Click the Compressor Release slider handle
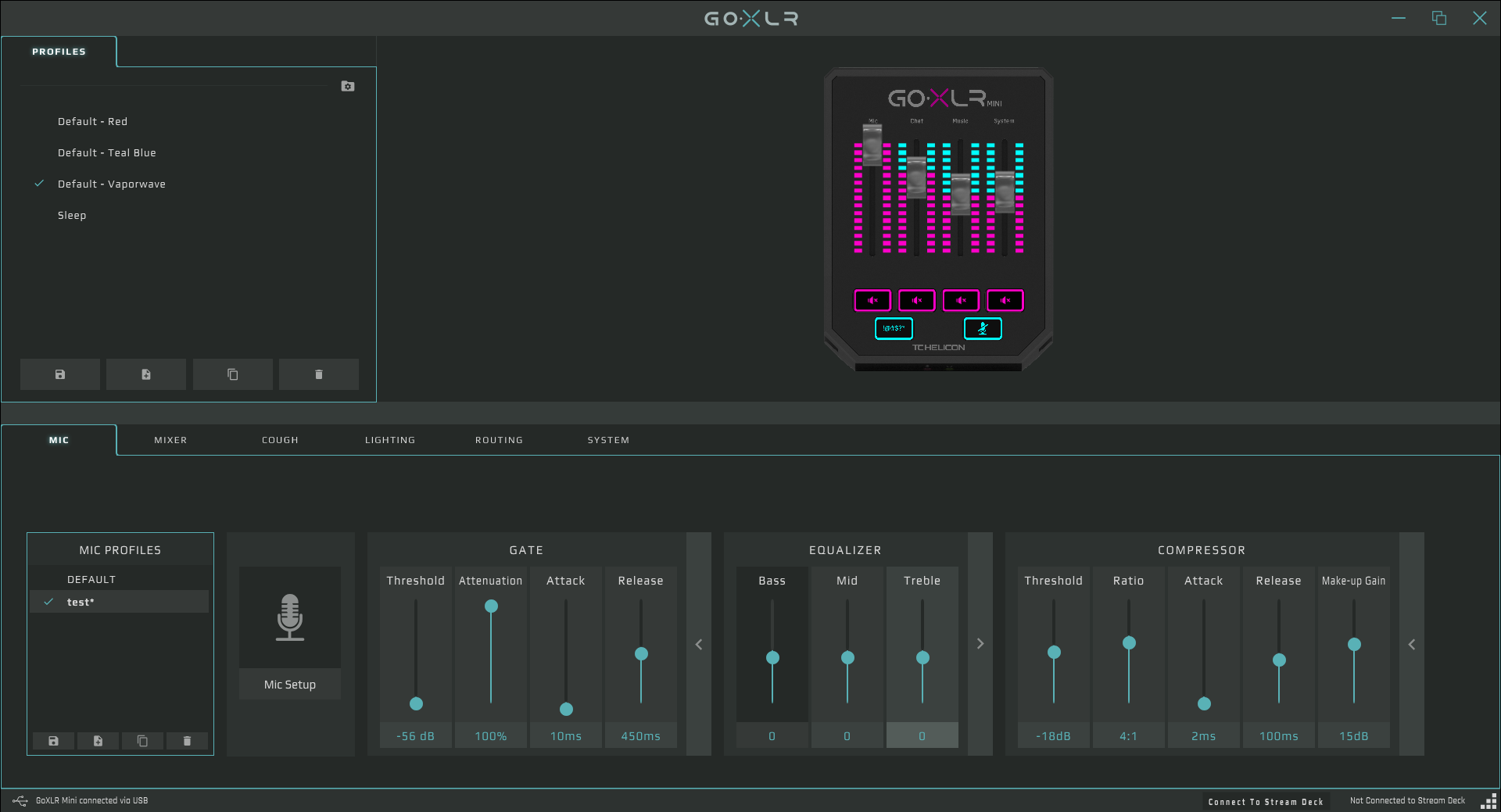1501x812 pixels. coord(1280,660)
